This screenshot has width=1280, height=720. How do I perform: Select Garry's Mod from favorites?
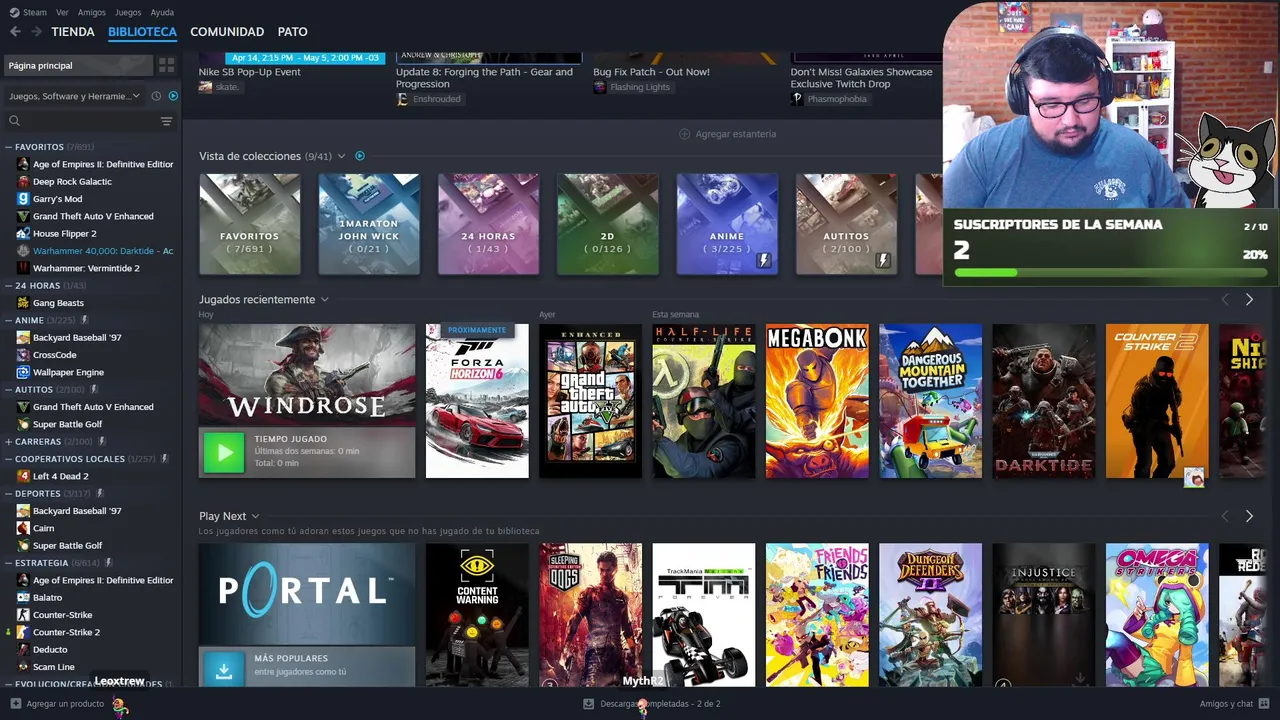click(57, 199)
